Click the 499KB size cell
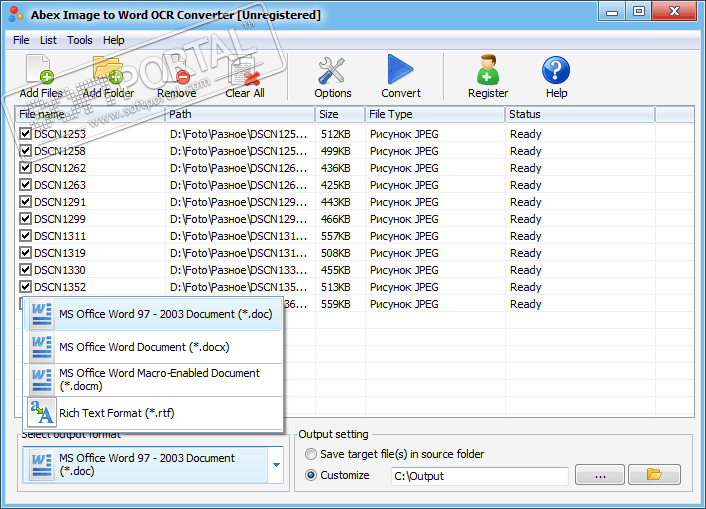Viewport: 706px width, 509px height. click(x=335, y=151)
